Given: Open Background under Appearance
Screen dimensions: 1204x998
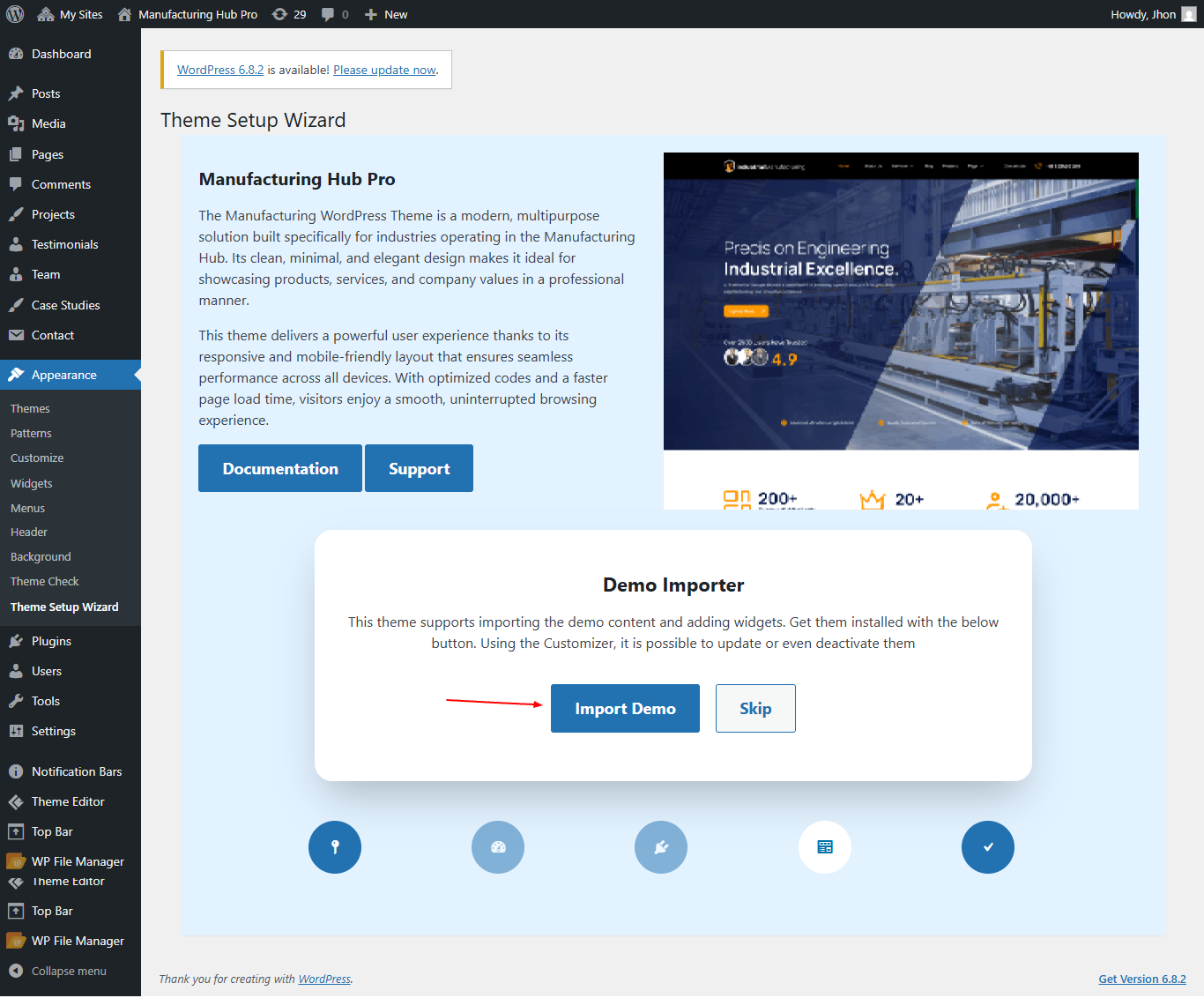Looking at the screenshot, I should 41,556.
